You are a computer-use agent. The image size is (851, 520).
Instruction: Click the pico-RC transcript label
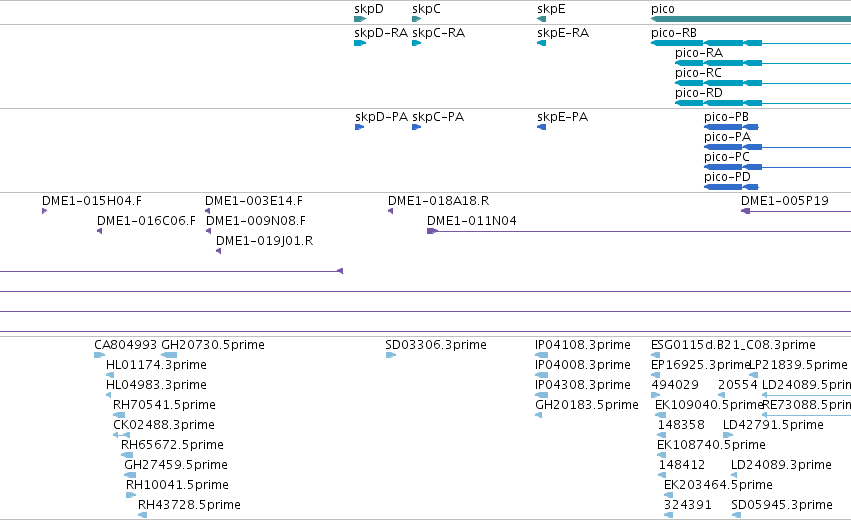698,73
